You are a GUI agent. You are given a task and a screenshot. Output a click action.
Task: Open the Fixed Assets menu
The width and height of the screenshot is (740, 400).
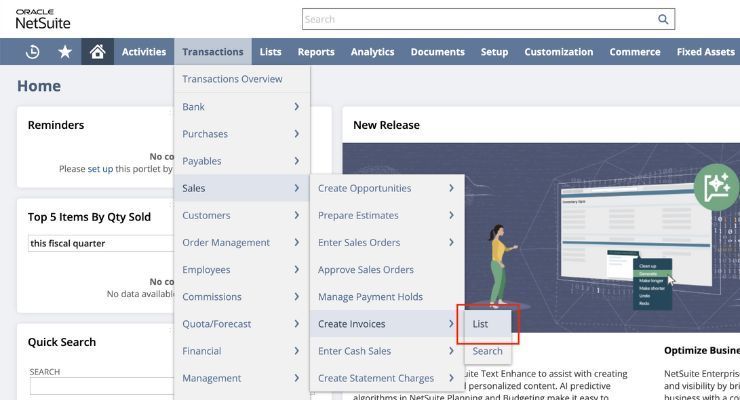point(706,52)
